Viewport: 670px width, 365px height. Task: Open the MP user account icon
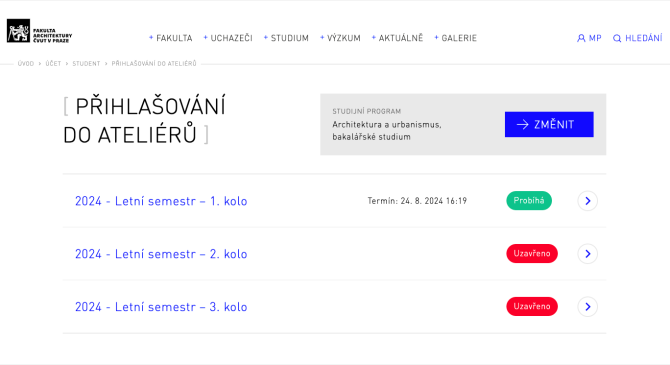(581, 38)
